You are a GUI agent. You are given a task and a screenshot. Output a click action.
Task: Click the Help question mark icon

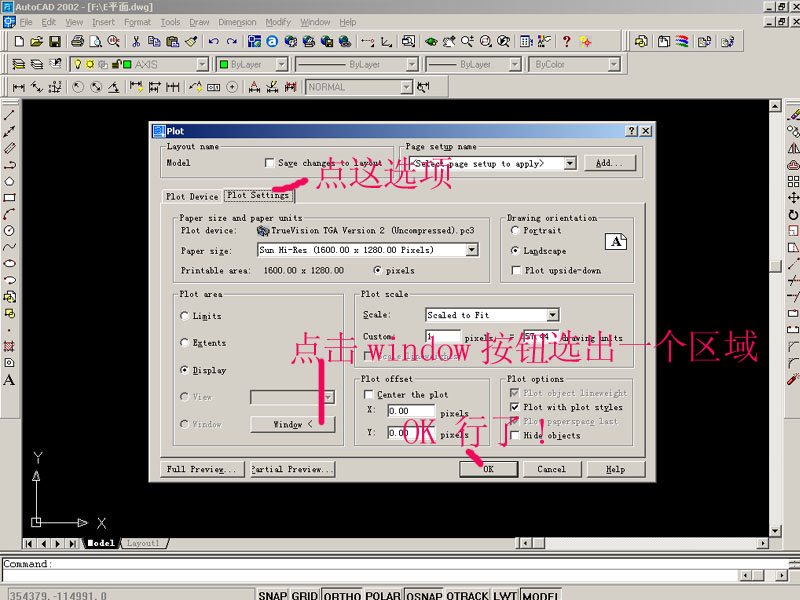point(566,41)
